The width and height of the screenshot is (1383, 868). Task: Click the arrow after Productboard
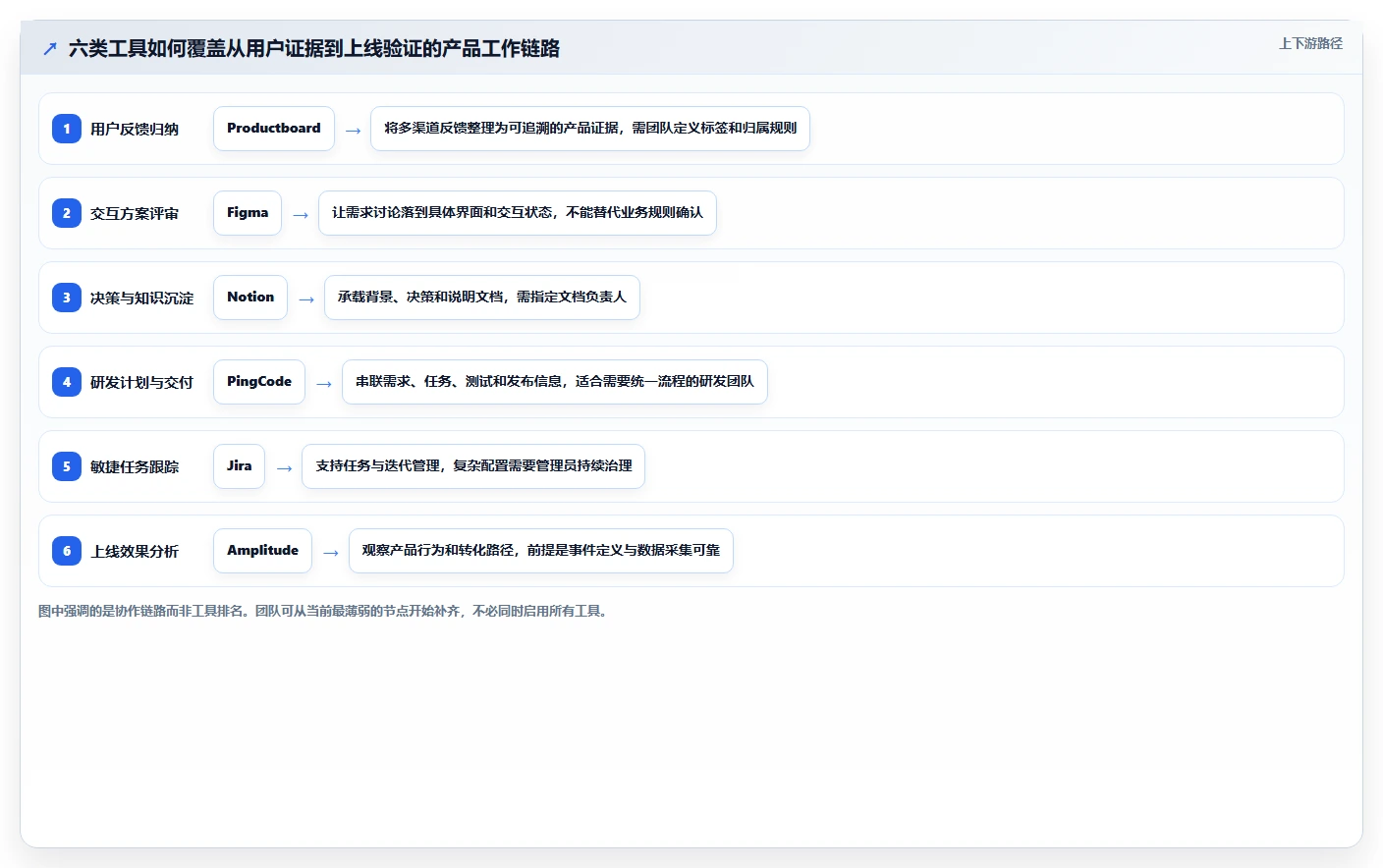(353, 131)
